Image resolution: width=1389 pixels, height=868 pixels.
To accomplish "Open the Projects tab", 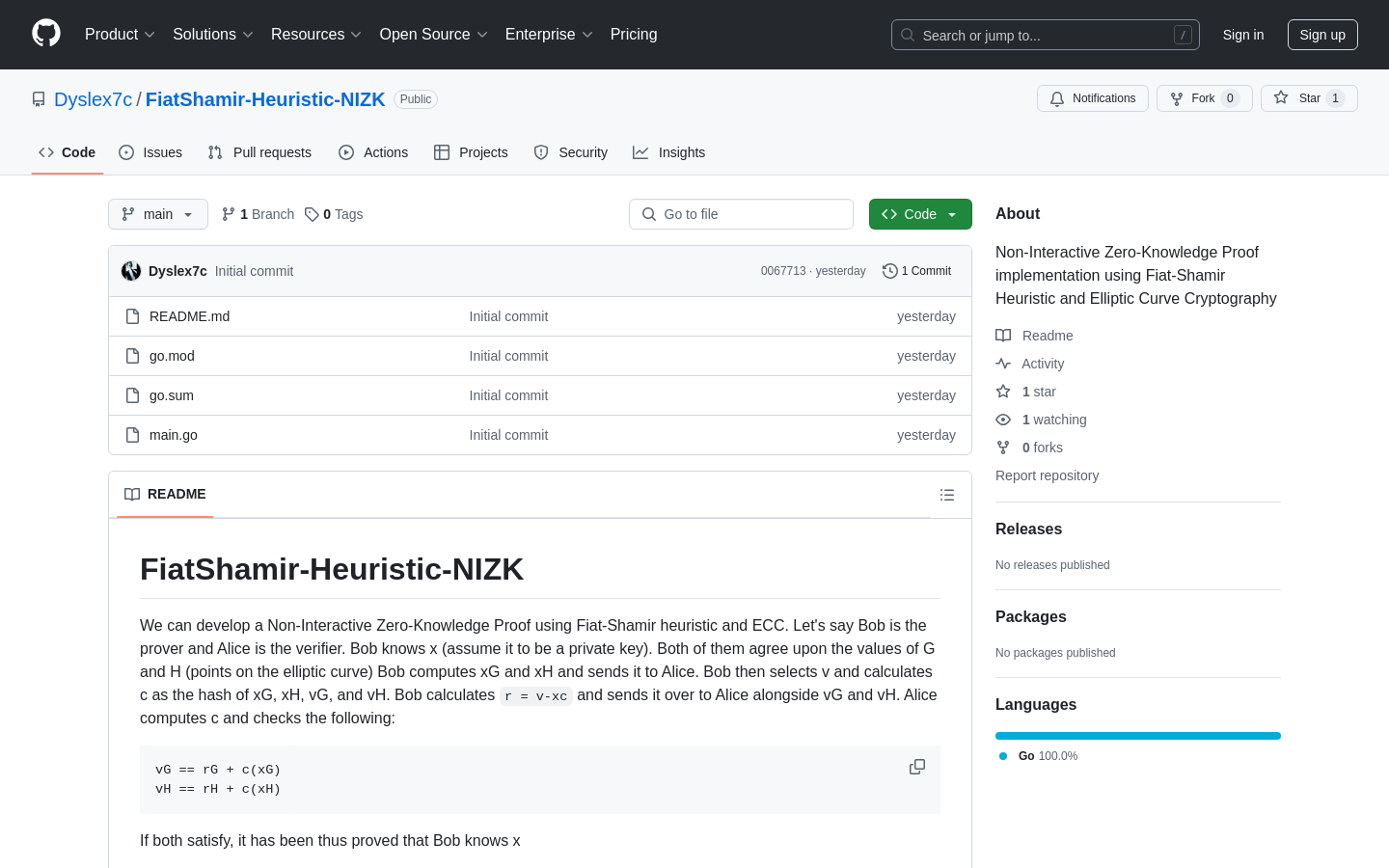I will [471, 152].
